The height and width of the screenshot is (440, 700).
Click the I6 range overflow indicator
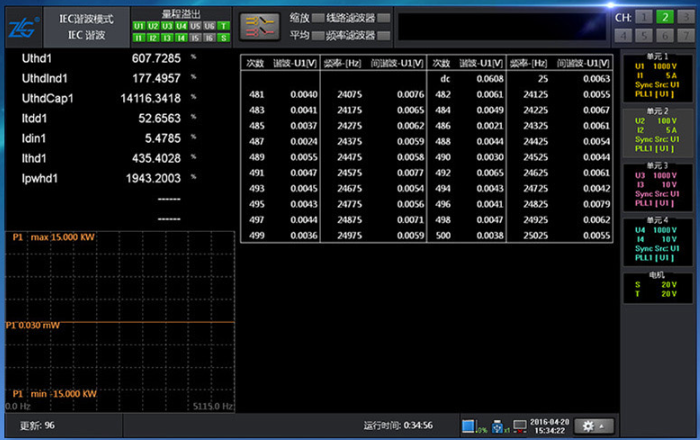pyautogui.click(x=209, y=38)
